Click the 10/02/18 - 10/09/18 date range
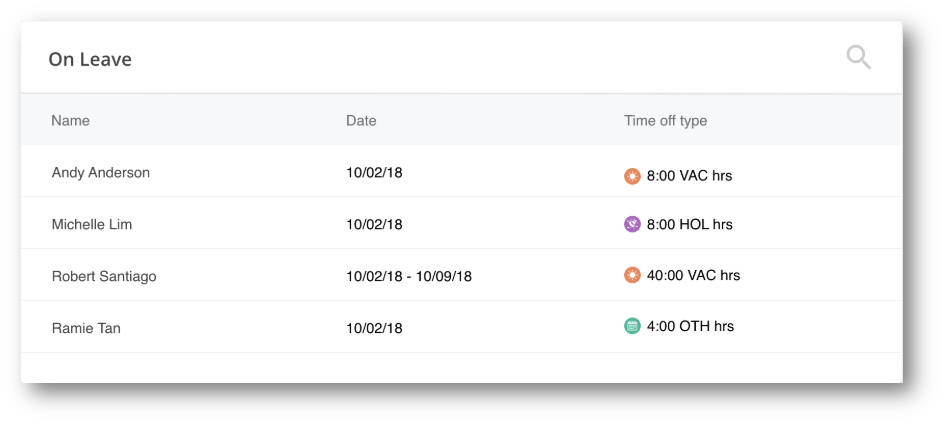This screenshot has width=945, height=425. (x=409, y=276)
